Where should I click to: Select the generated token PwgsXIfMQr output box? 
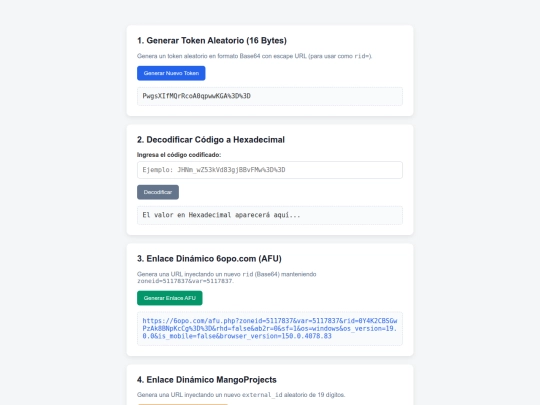pyautogui.click(x=270, y=96)
